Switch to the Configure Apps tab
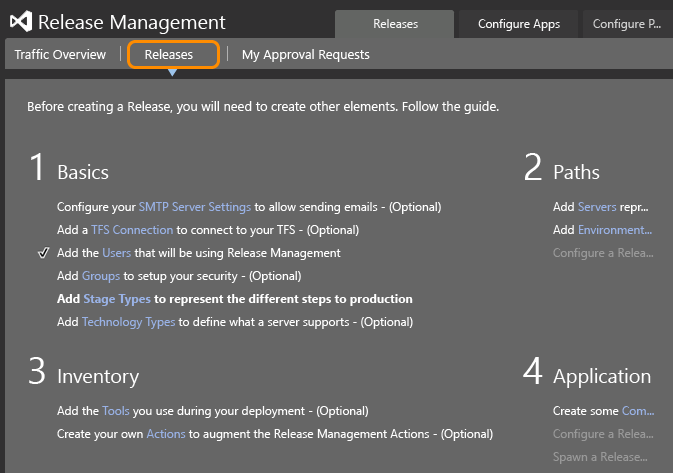This screenshot has height=473, width=673. (x=519, y=24)
